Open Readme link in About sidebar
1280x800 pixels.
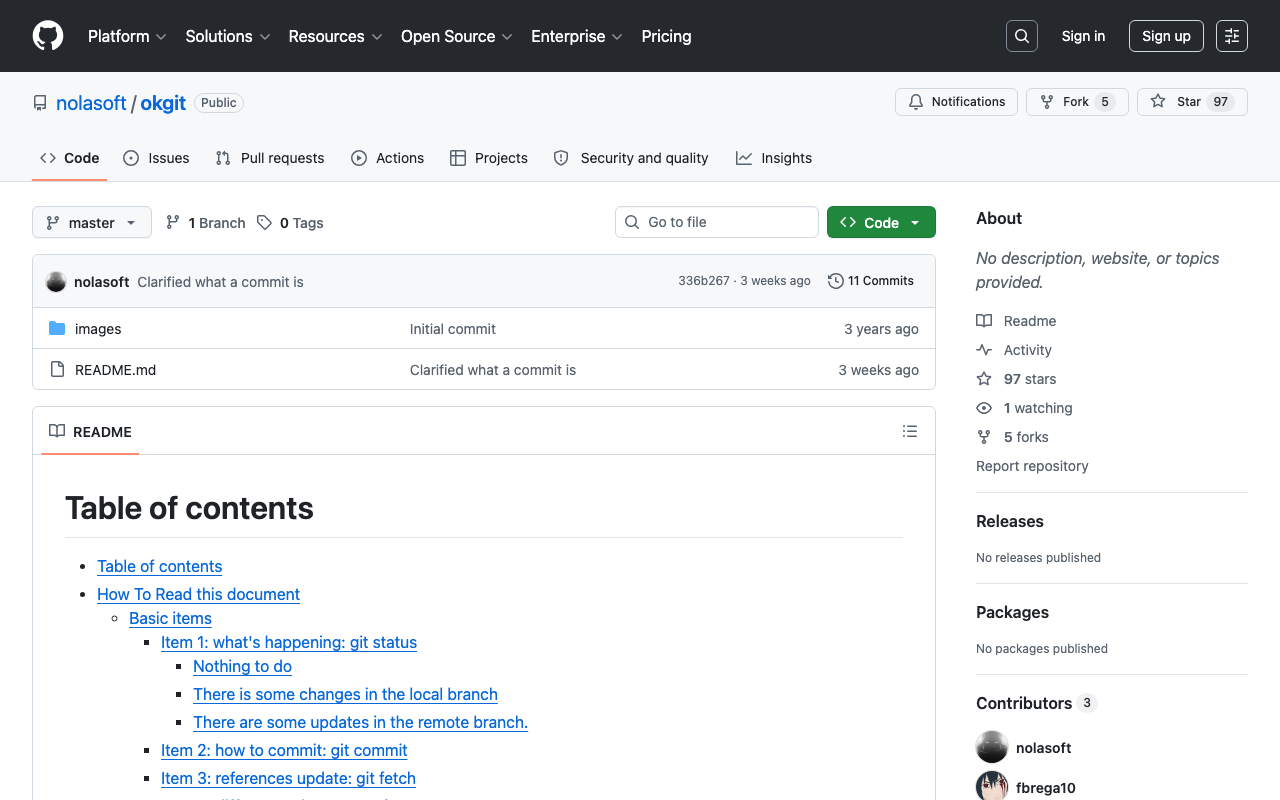coord(1016,321)
